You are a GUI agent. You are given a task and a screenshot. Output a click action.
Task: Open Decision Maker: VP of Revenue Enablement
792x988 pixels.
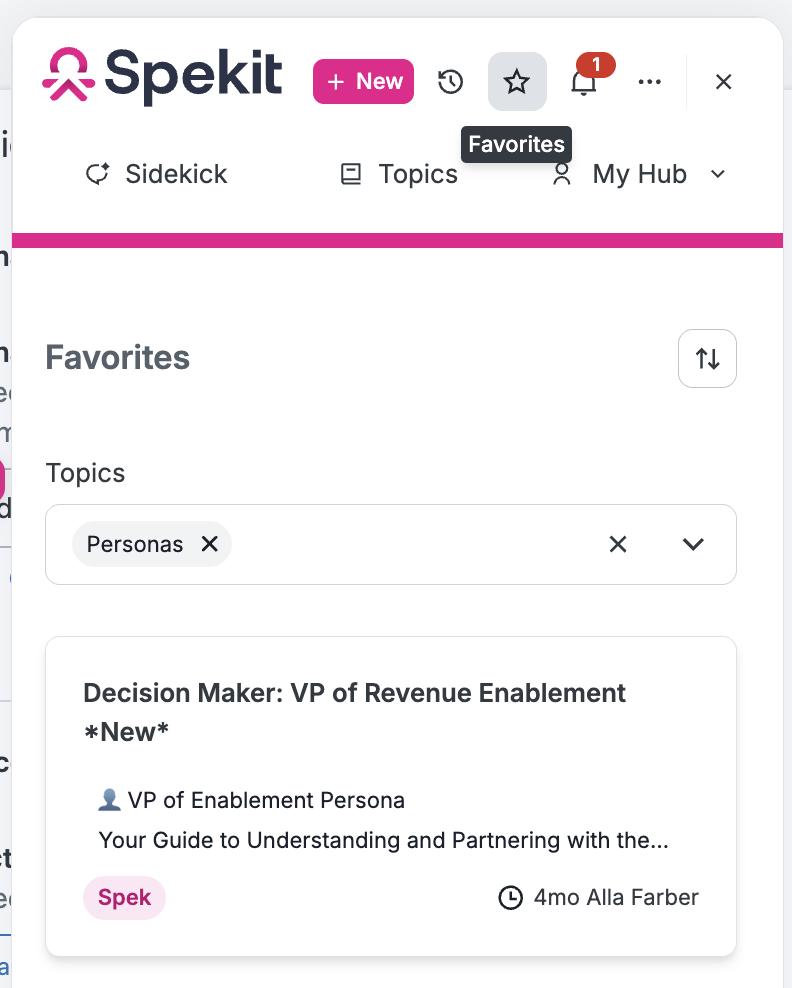pos(354,712)
